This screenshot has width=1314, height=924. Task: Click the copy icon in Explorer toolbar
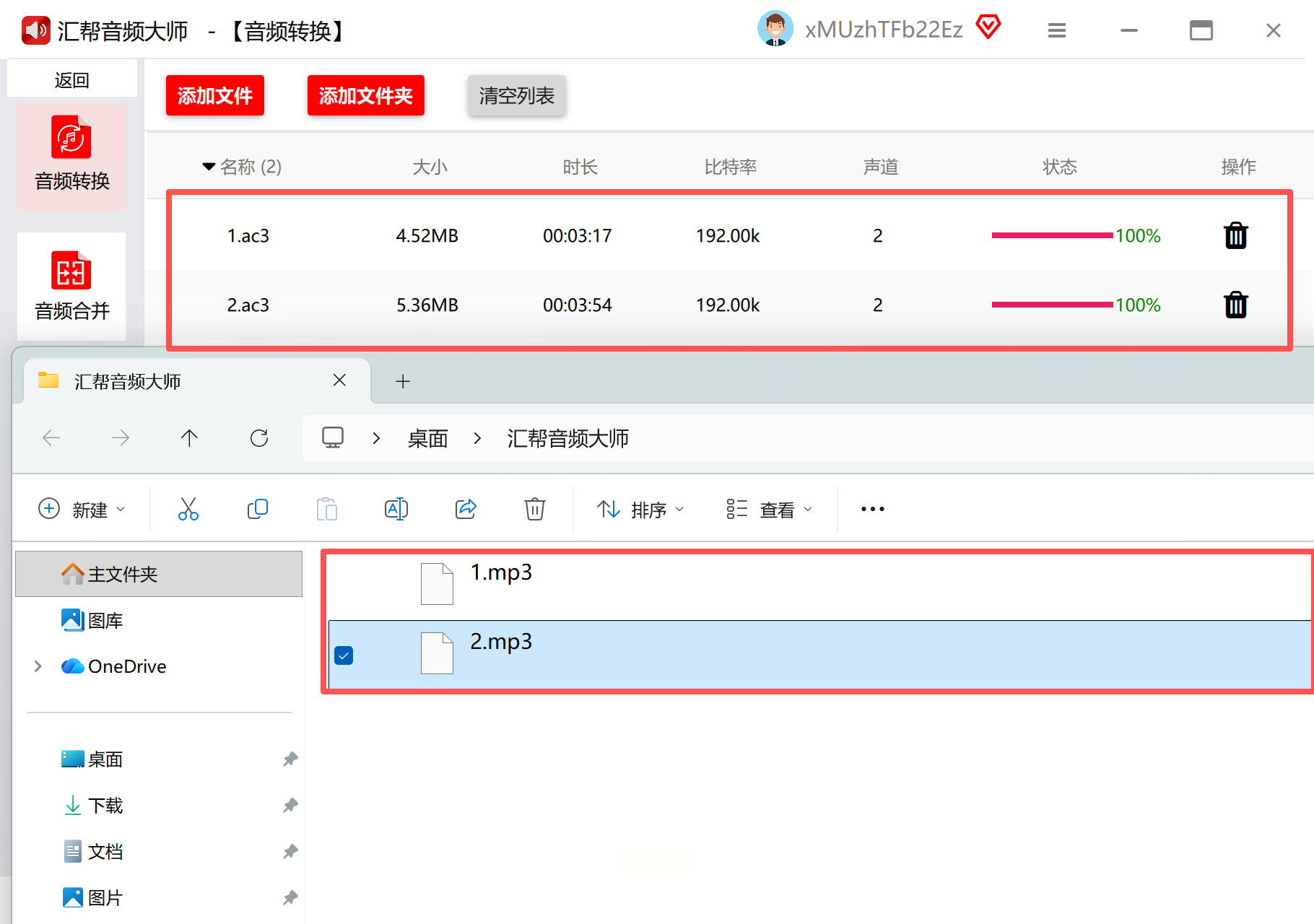click(257, 510)
